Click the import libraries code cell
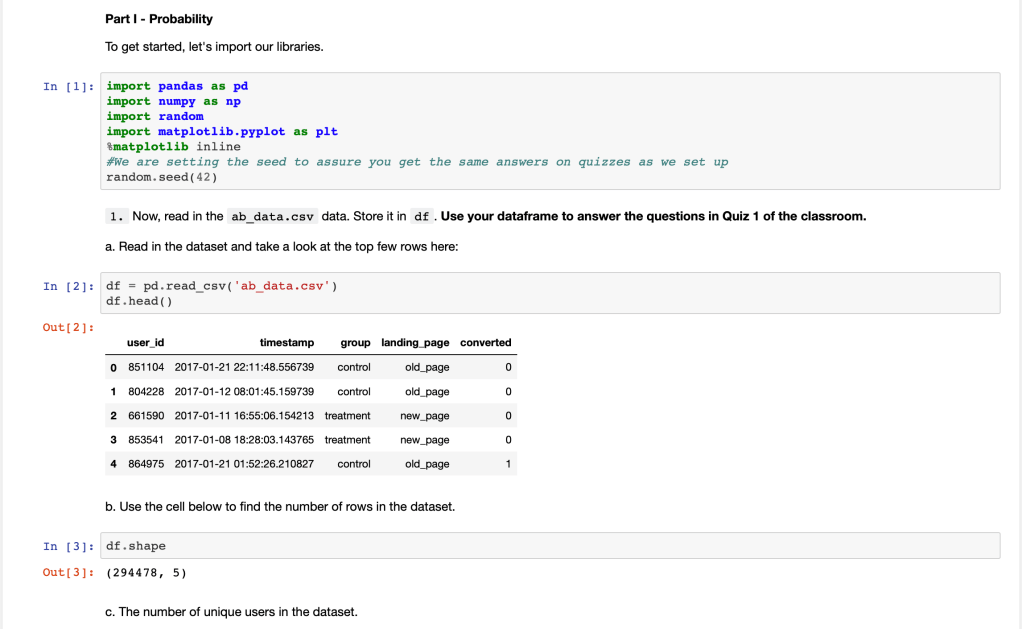Image resolution: width=1022 pixels, height=629 pixels. pos(551,131)
